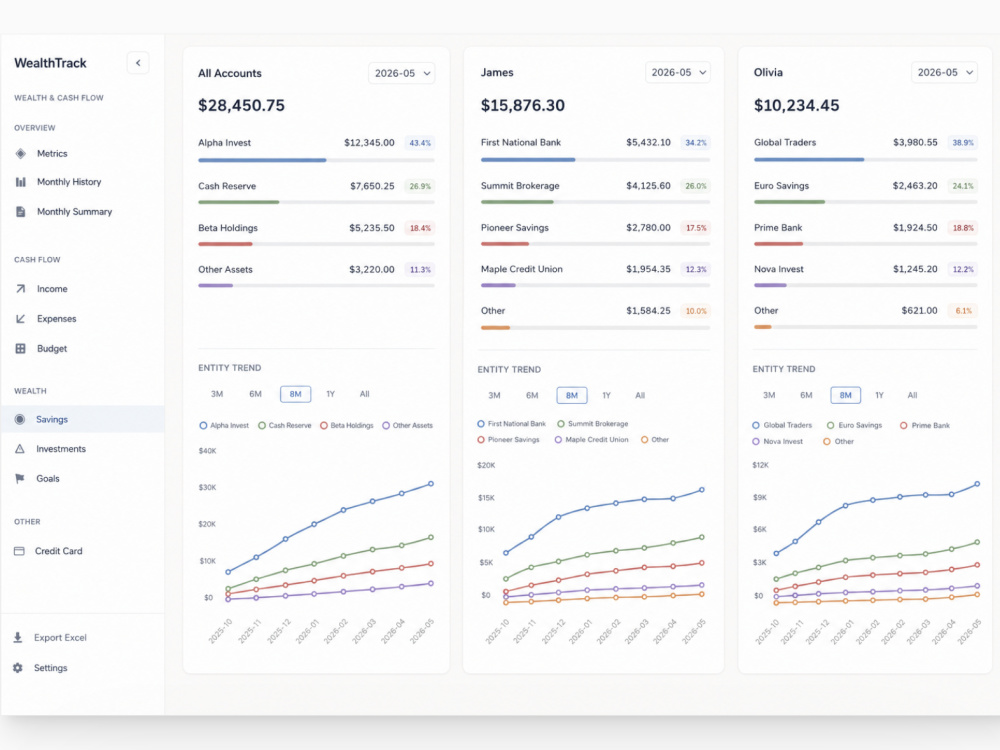Click the Budget grid icon
This screenshot has height=750, width=1000.
pos(20,349)
